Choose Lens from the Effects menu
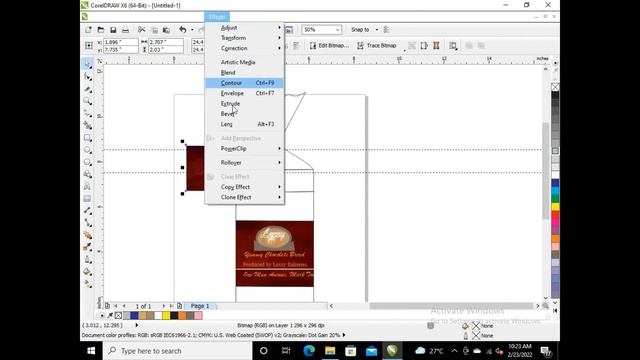 point(244,124)
